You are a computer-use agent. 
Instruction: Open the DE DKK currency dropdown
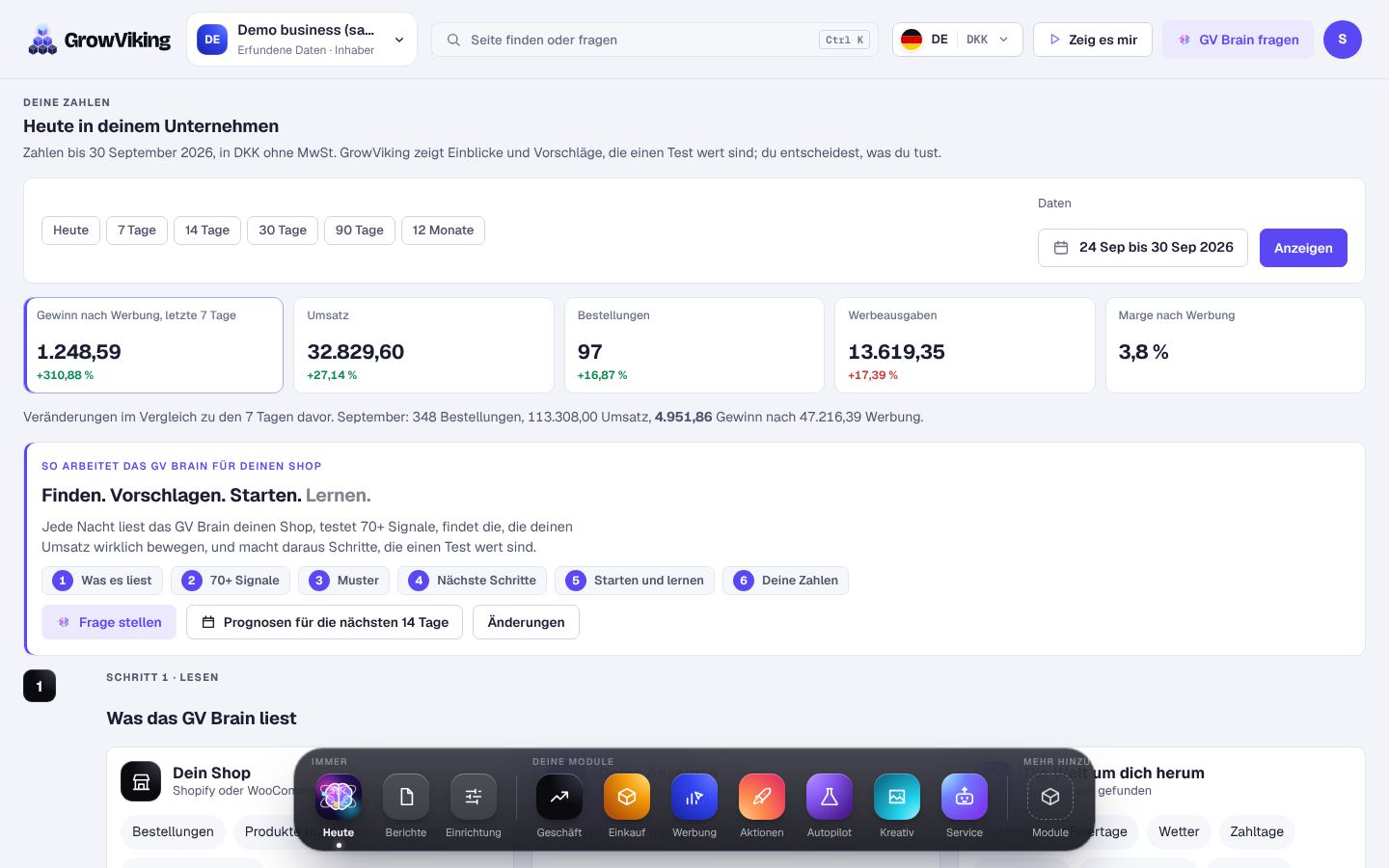coord(958,40)
